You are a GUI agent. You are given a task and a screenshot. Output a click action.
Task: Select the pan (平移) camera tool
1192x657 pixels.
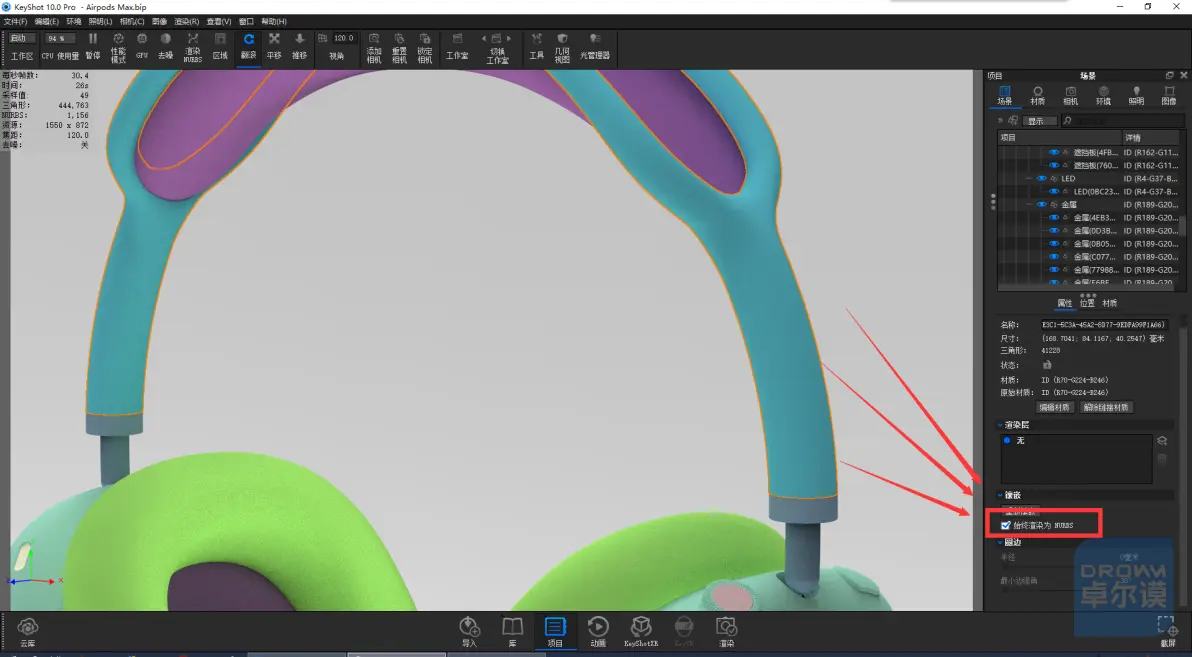click(274, 46)
